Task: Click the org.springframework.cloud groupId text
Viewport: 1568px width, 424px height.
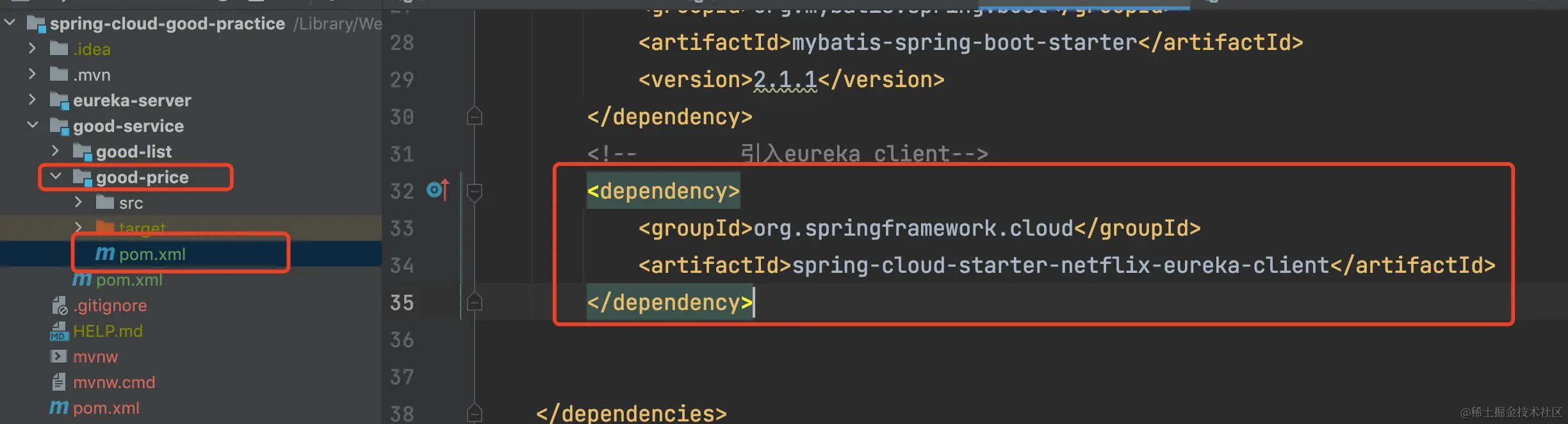Action: click(913, 229)
